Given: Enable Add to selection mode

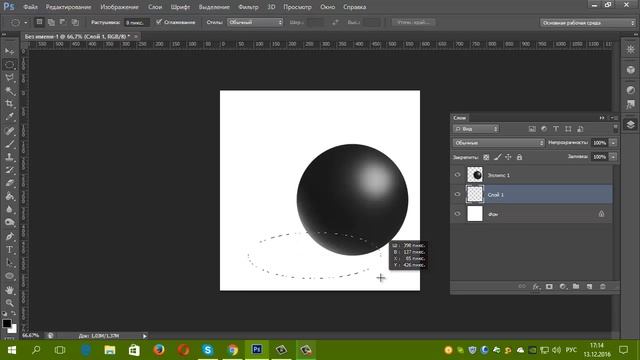Looking at the screenshot, I should pyautogui.click(x=51, y=22).
